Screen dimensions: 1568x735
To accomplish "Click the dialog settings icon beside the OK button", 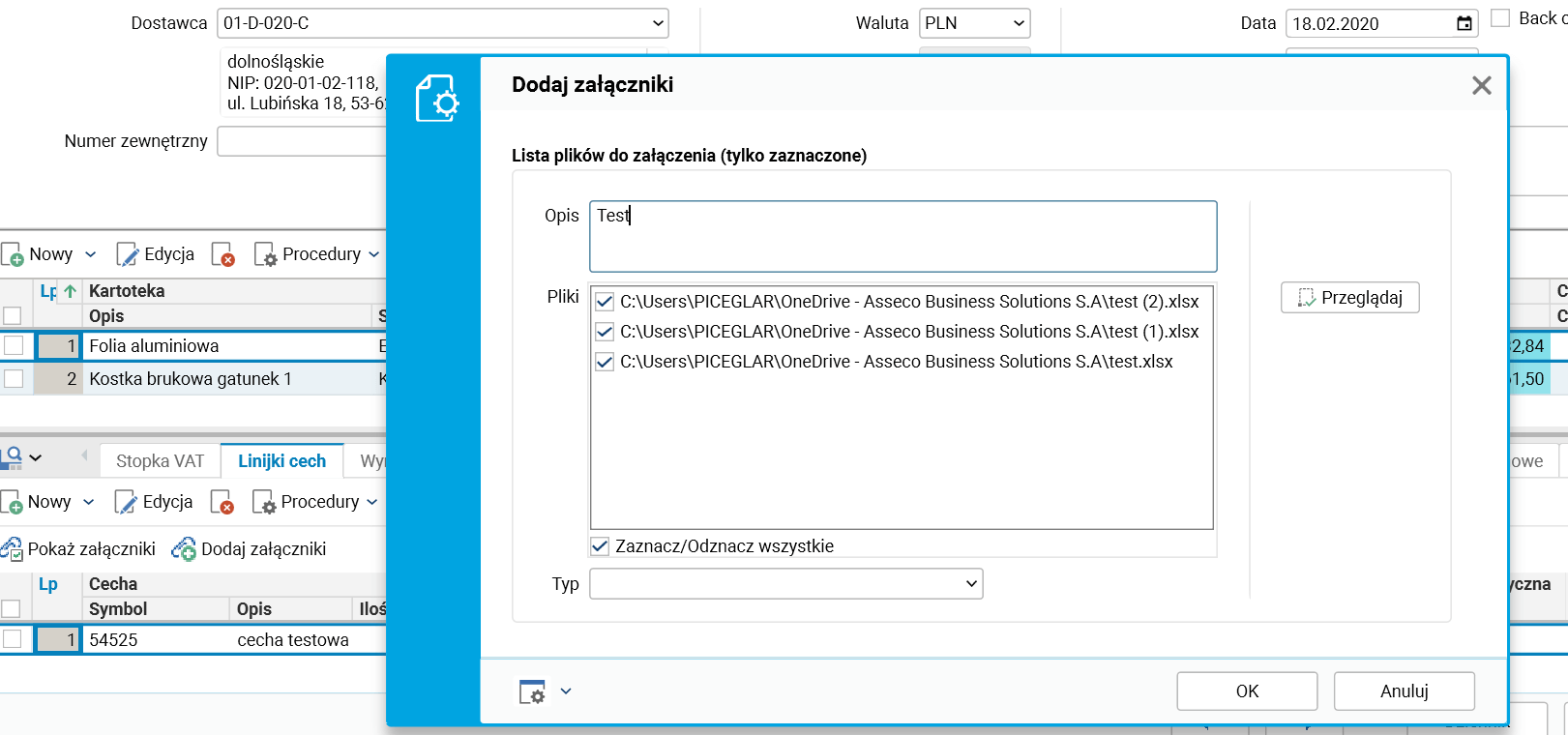I will 532,691.
